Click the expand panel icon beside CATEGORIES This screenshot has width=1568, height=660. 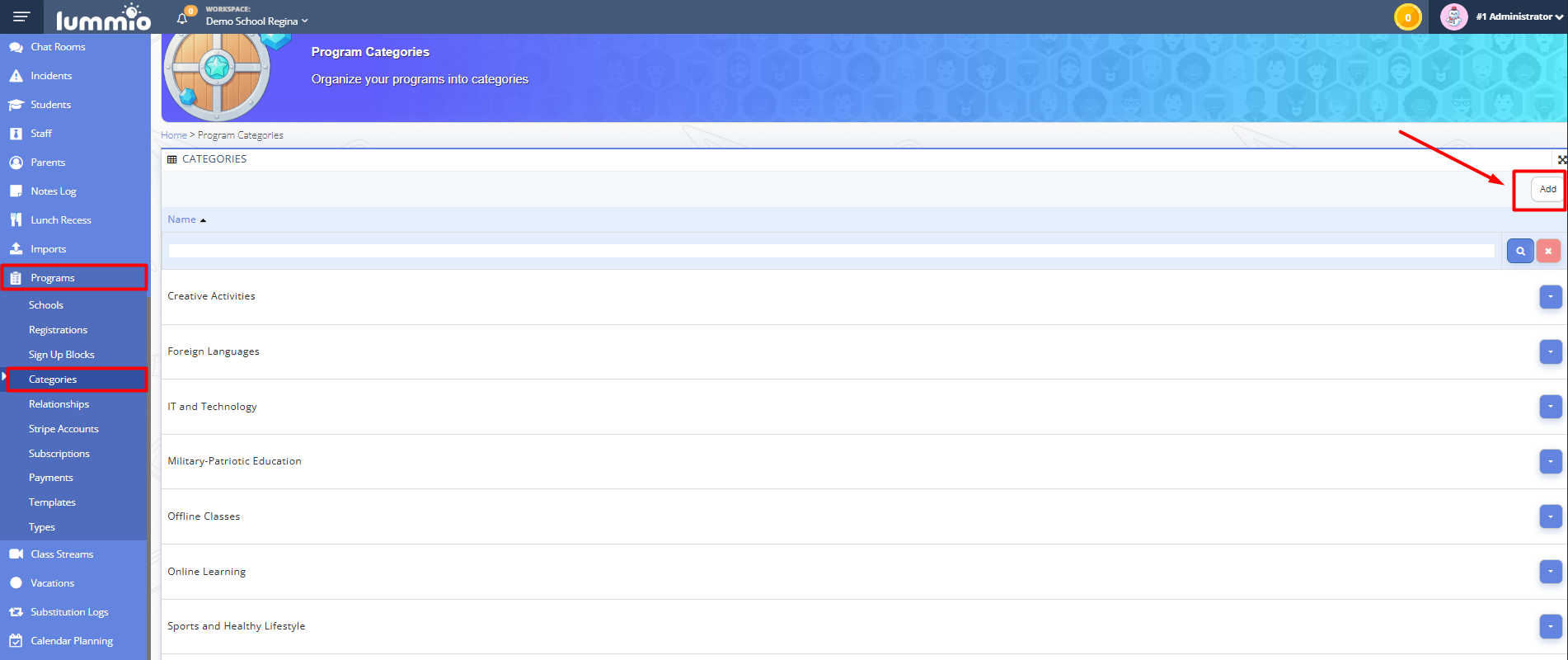pos(1561,159)
